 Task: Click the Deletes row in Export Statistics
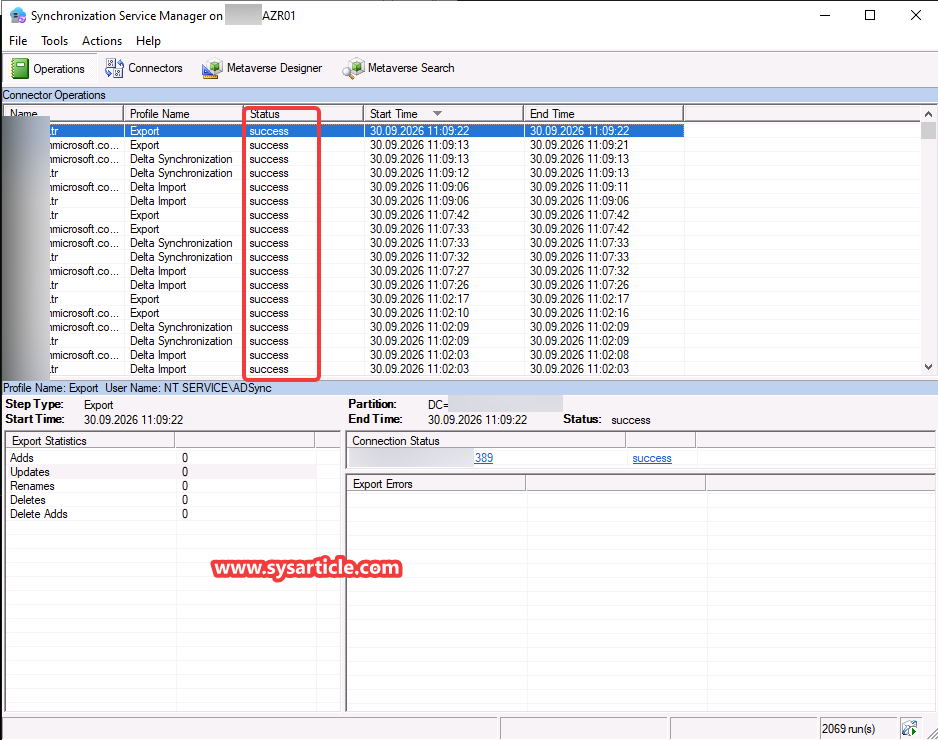(x=162, y=500)
